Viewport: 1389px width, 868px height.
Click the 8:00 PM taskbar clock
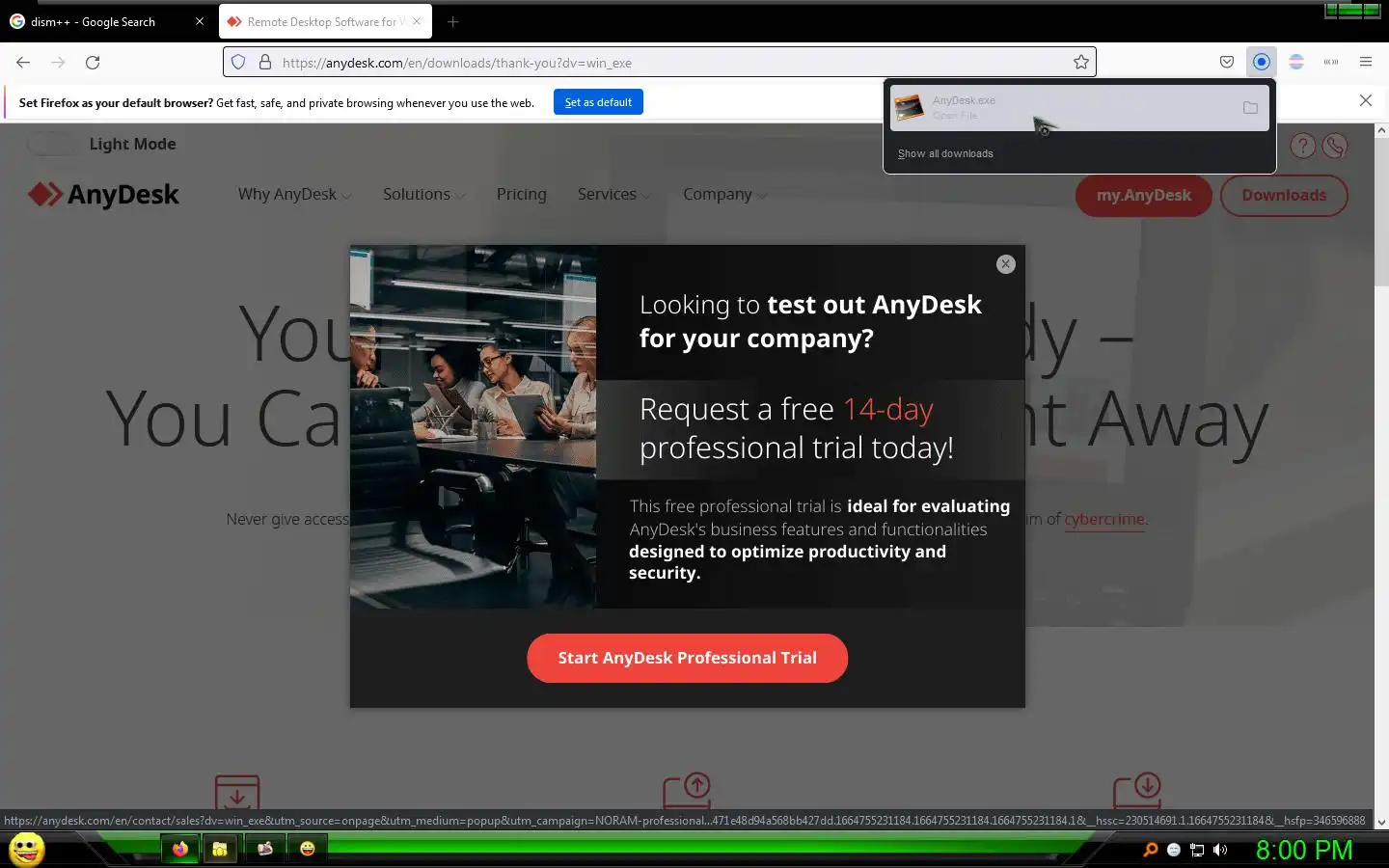1304,850
